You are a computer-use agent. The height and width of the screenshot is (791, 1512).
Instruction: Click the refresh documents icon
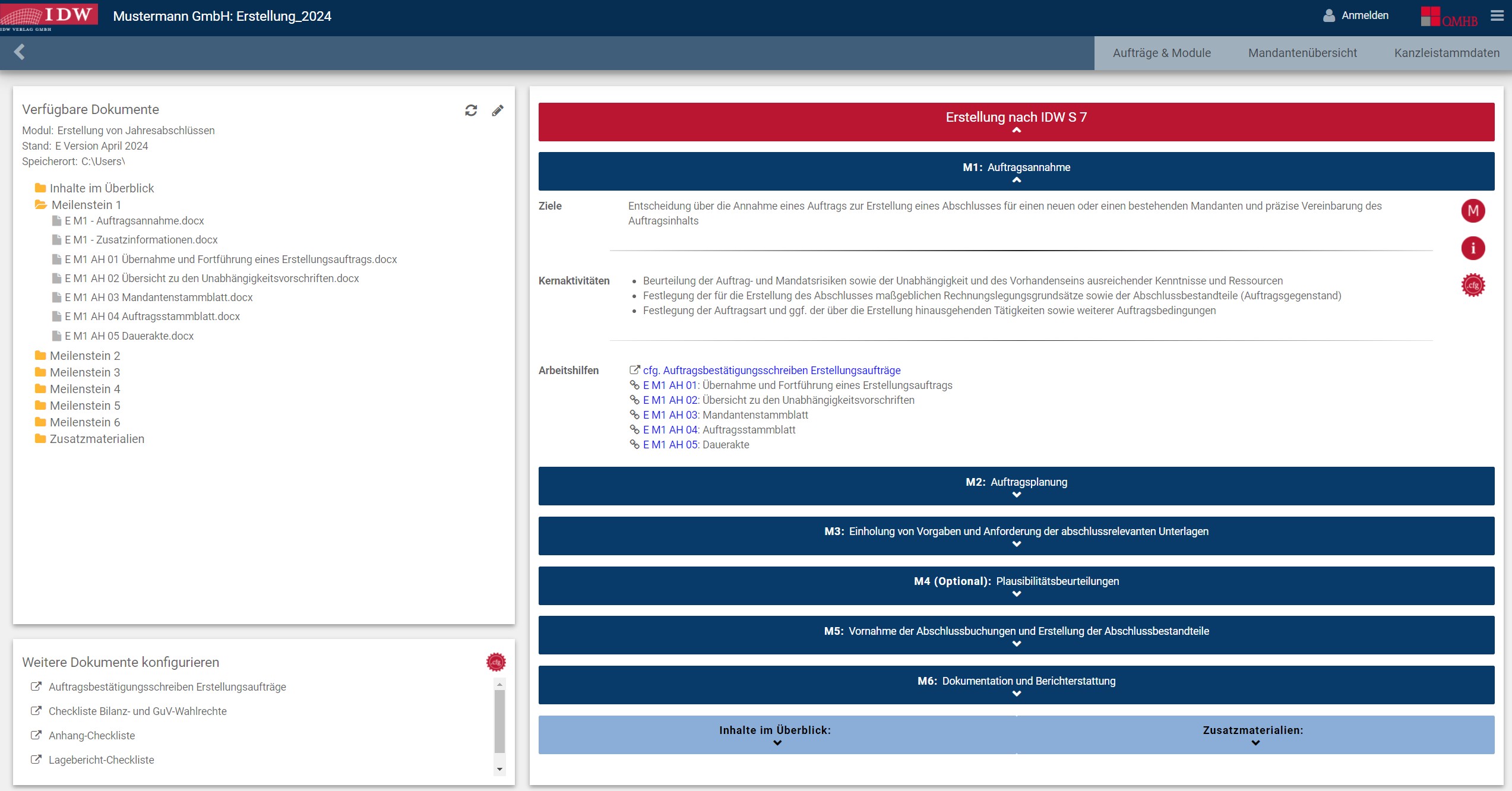point(471,110)
